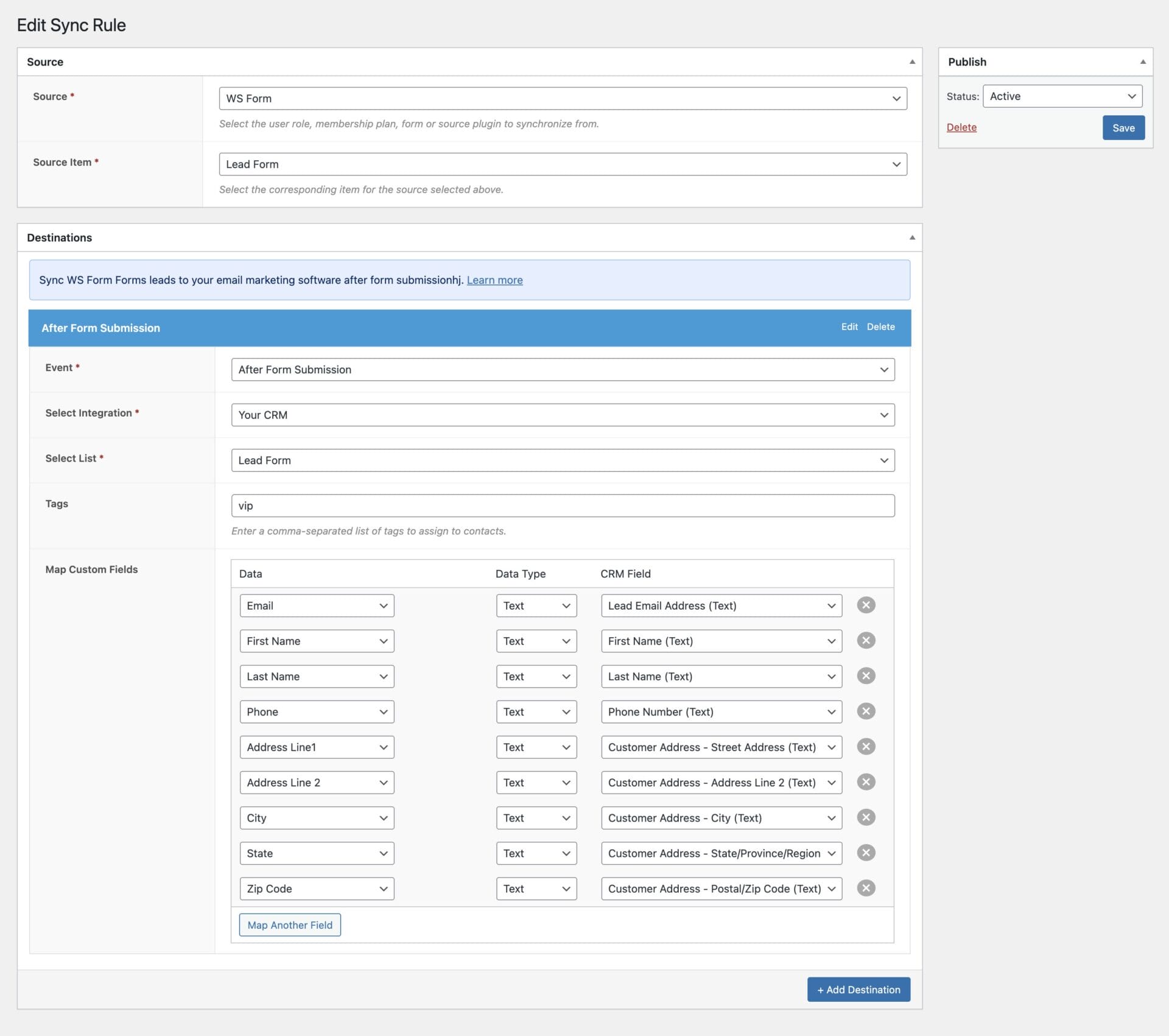Open the Event dropdown
Image resolution: width=1169 pixels, height=1036 pixels.
point(563,370)
